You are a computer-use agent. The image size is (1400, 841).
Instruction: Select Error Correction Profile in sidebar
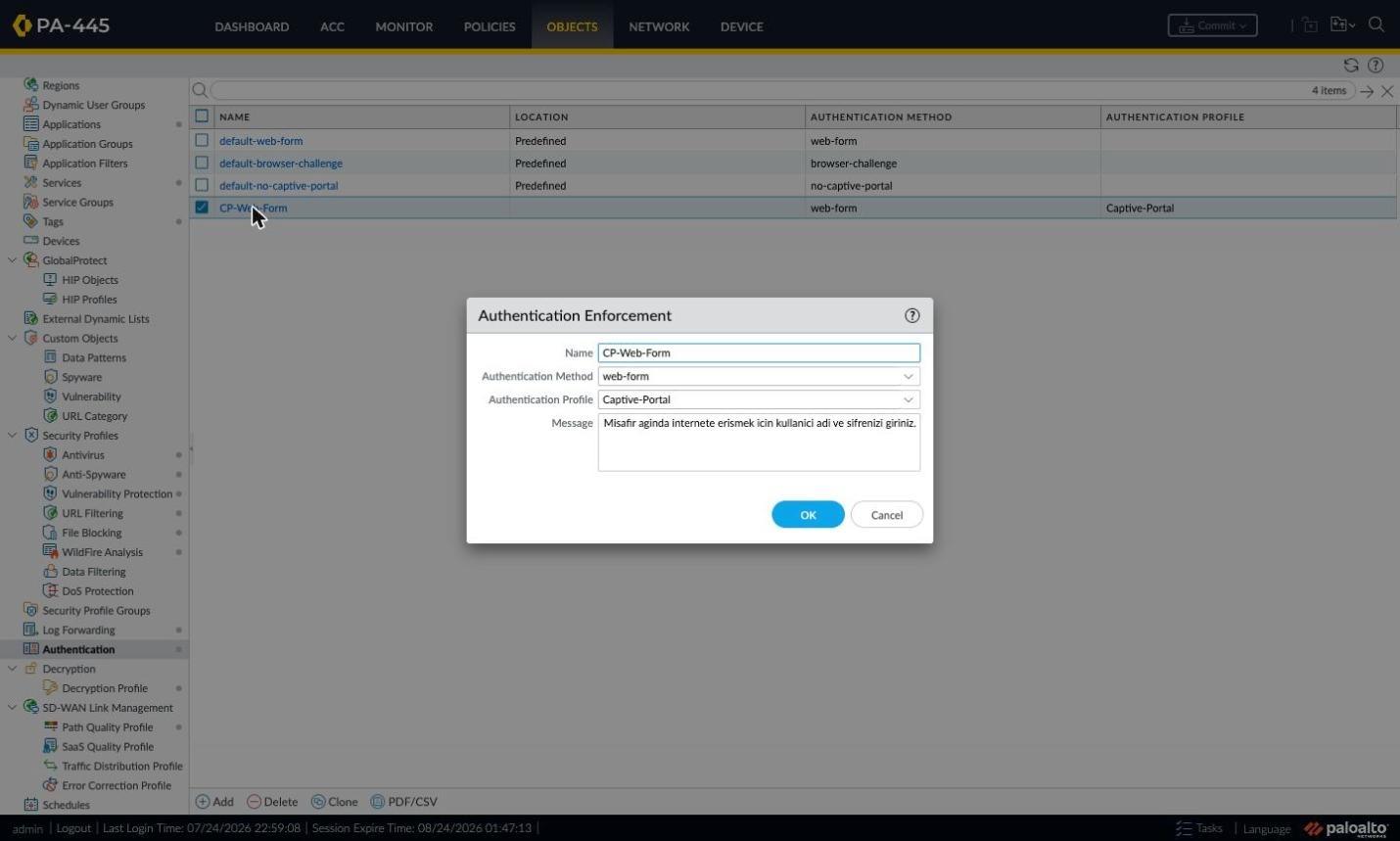tap(117, 786)
